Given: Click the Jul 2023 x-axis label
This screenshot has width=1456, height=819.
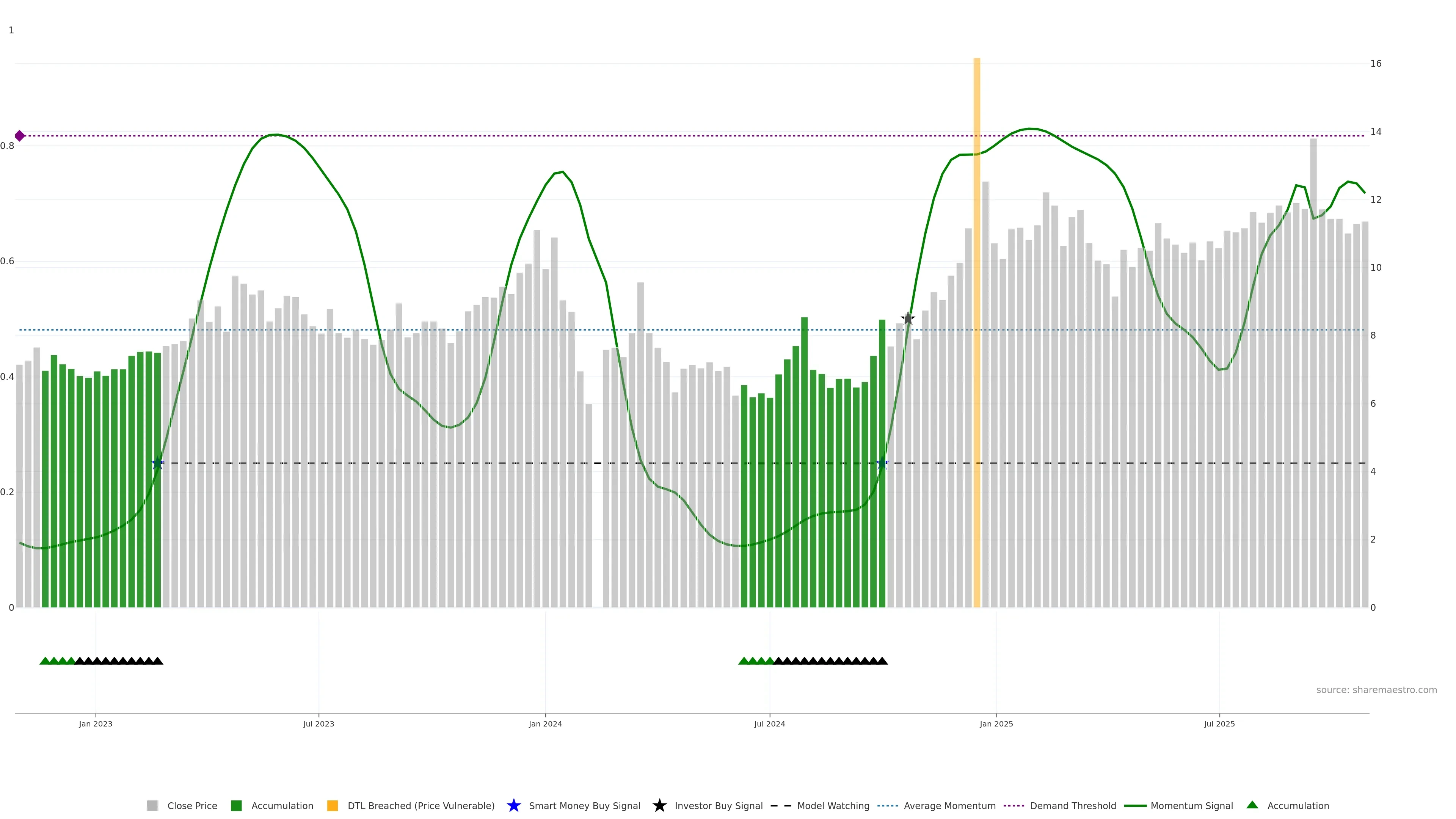Looking at the screenshot, I should [x=318, y=723].
